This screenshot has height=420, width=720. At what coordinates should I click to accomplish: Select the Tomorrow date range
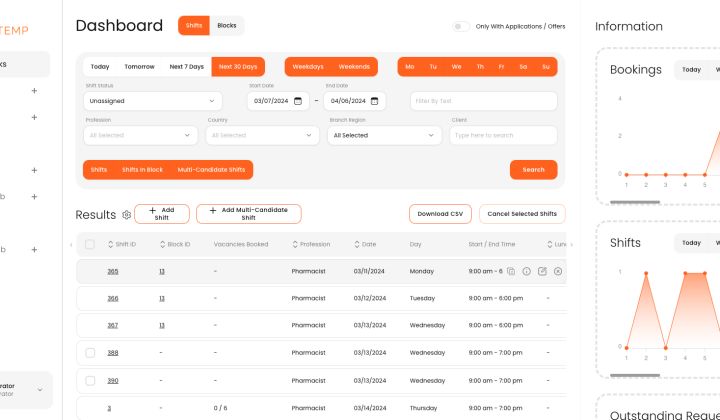tap(140, 67)
